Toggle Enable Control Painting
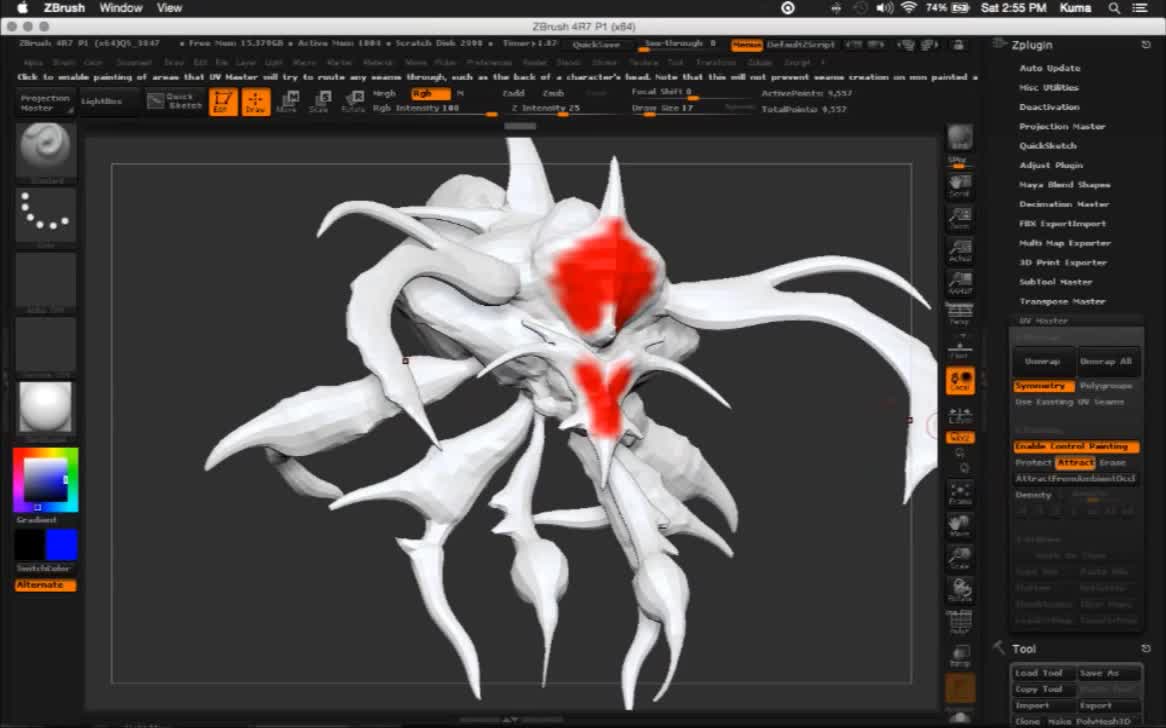Viewport: 1166px width, 728px height. click(x=1076, y=446)
